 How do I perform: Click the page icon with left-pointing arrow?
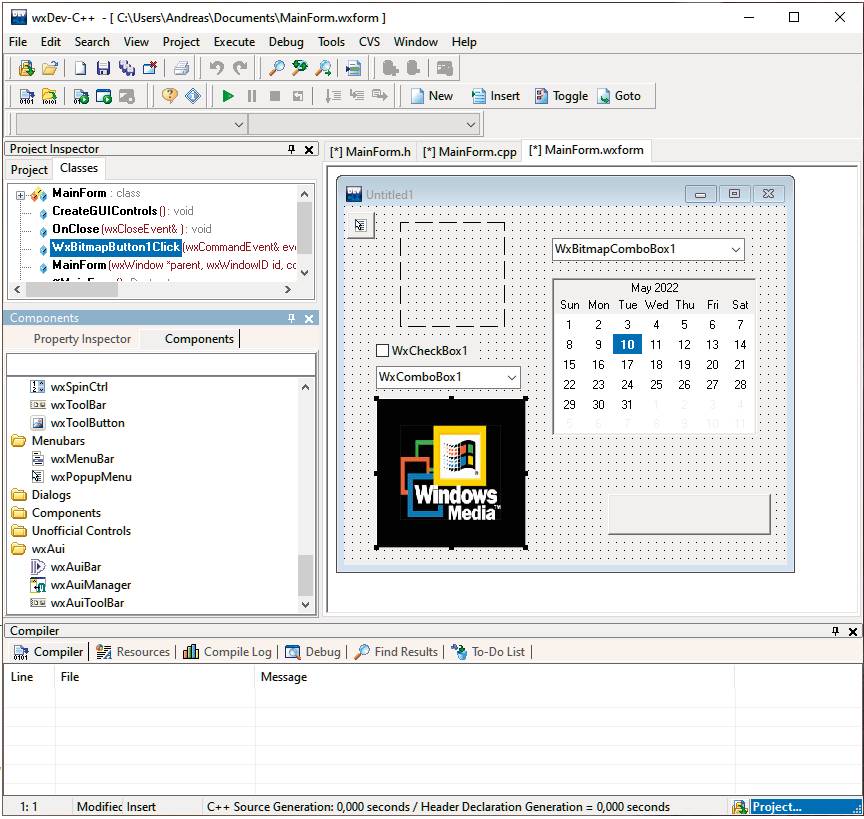(x=353, y=68)
